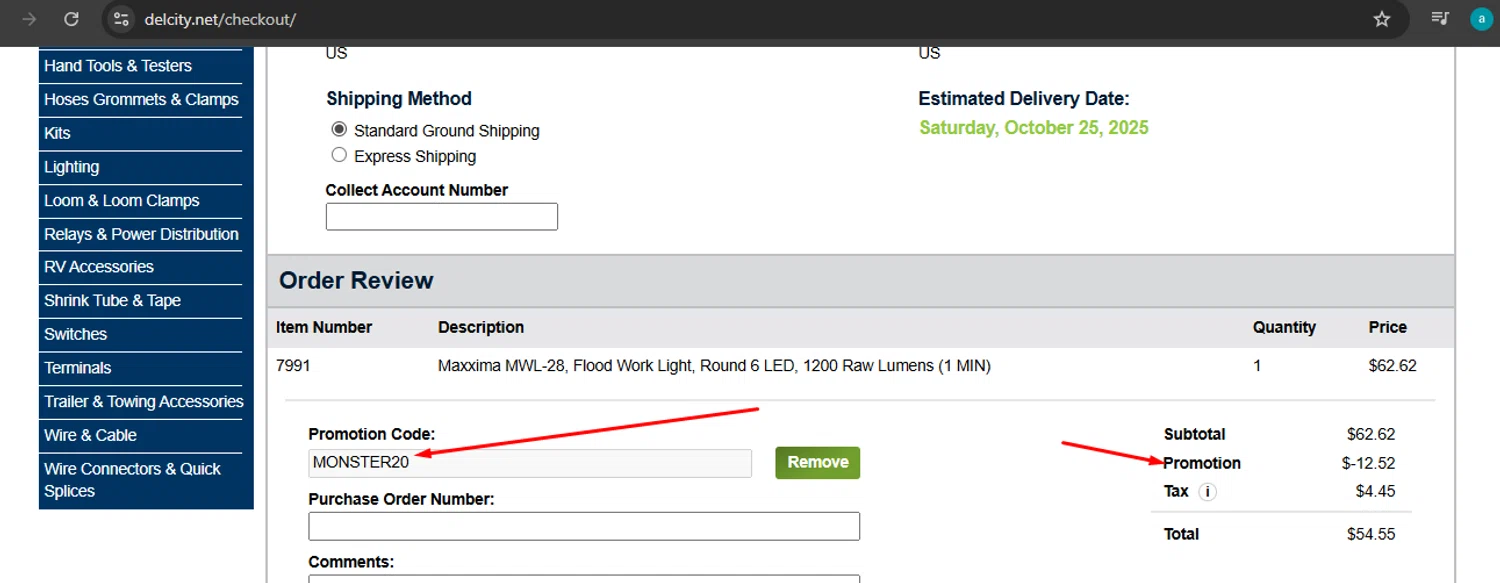
Task: Open the browser profile avatar
Action: 1481,19
